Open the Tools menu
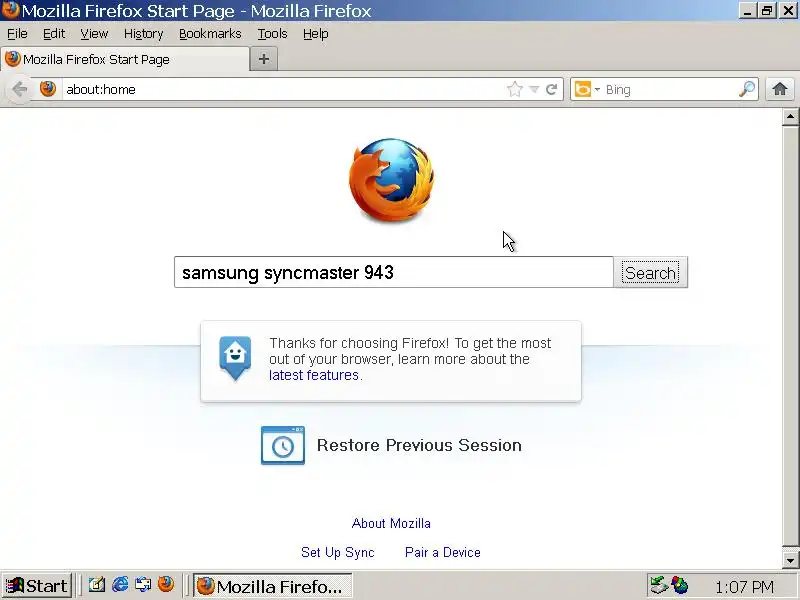The image size is (800, 600). click(272, 34)
